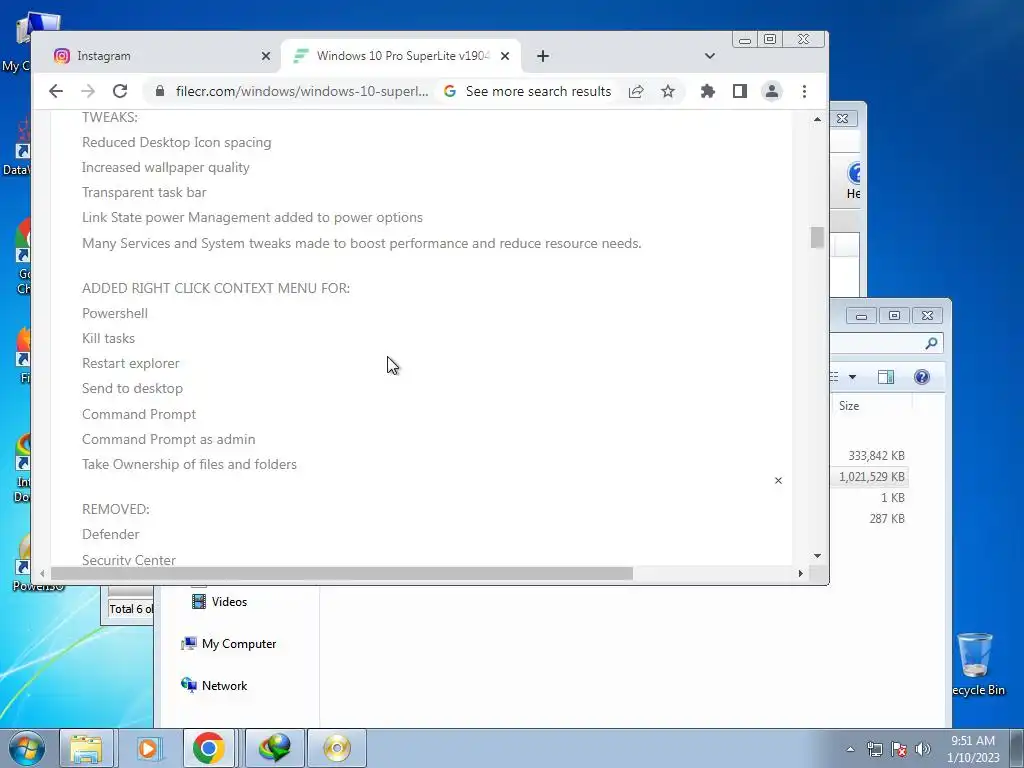Screen dimensions: 1024x768
Task: Open the Explorer view options dropdown arrow
Action: pyautogui.click(x=852, y=377)
